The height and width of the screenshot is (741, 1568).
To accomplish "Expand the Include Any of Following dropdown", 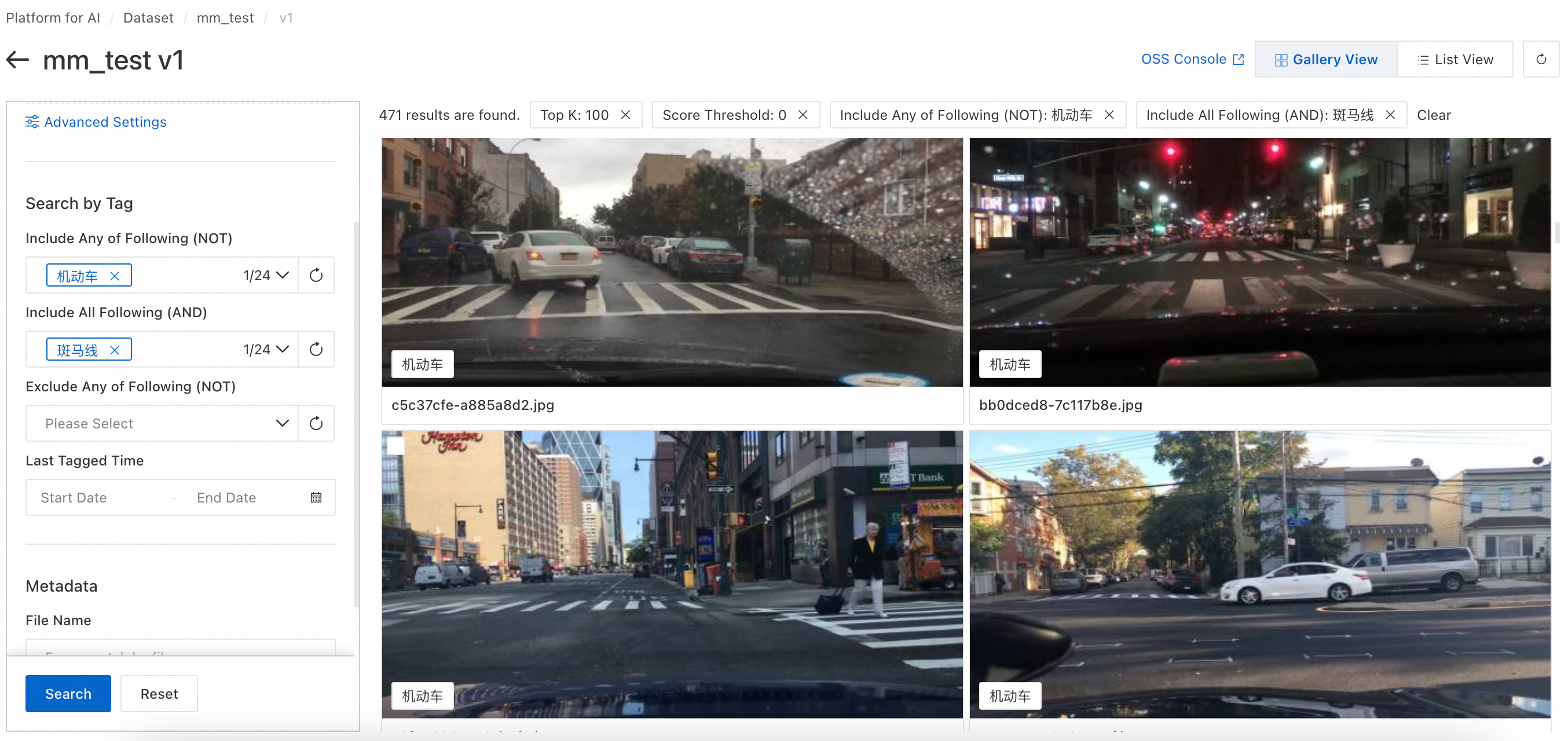I will [282, 276].
